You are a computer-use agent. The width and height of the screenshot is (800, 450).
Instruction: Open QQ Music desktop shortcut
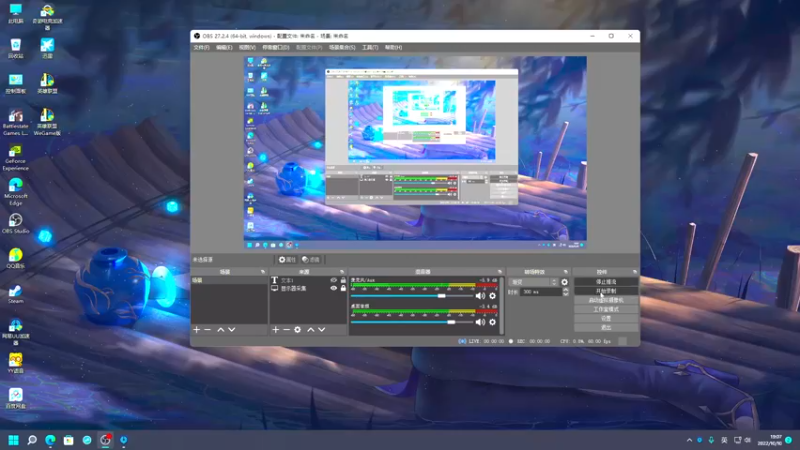pyautogui.click(x=15, y=259)
